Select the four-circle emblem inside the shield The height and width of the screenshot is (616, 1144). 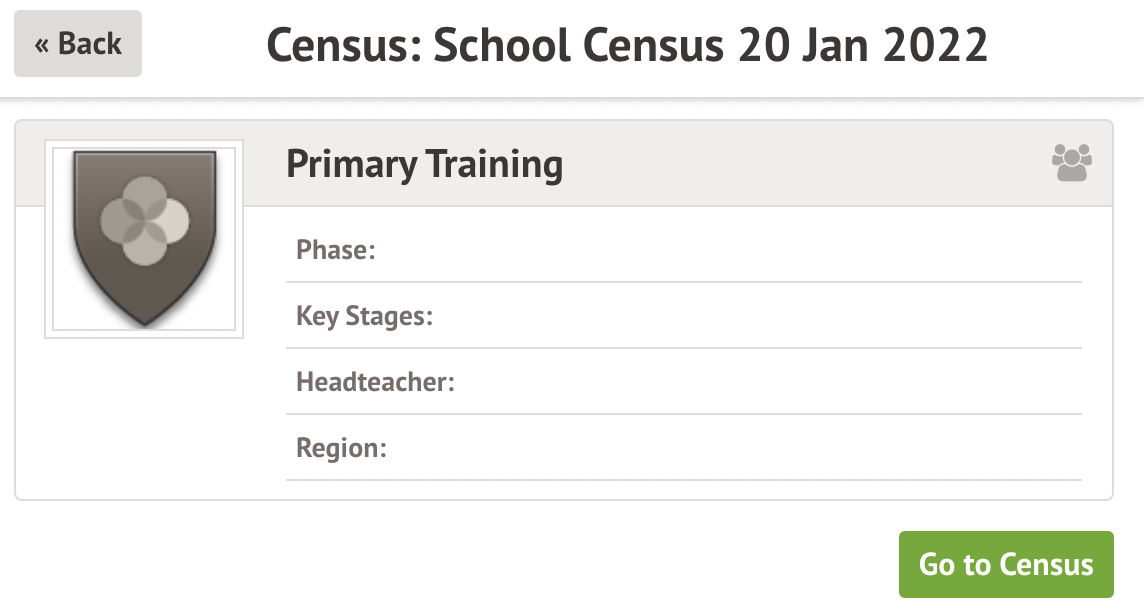(144, 220)
